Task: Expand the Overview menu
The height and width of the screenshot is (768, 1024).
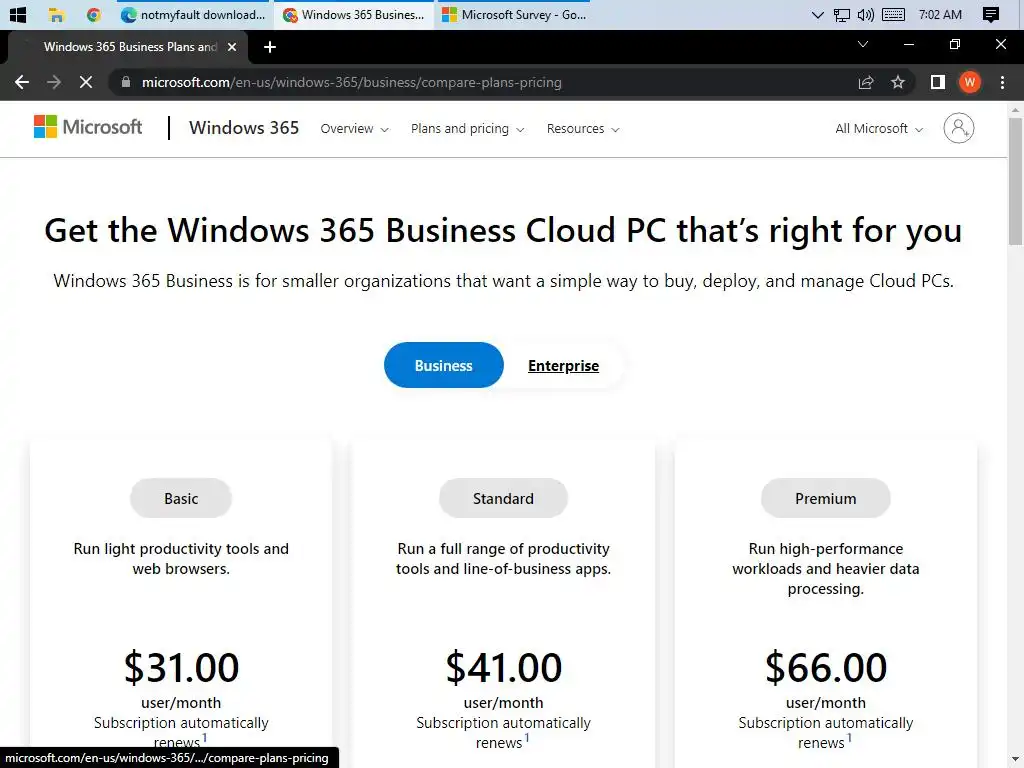Action: (355, 129)
